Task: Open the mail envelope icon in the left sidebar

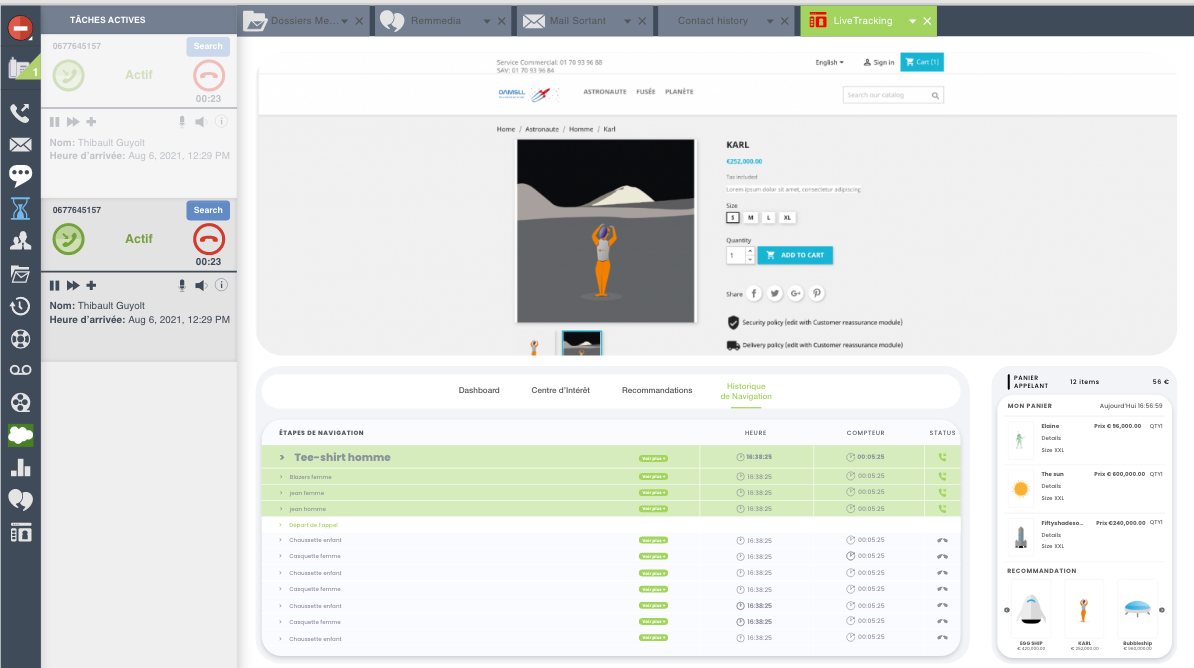Action: pyautogui.click(x=21, y=145)
